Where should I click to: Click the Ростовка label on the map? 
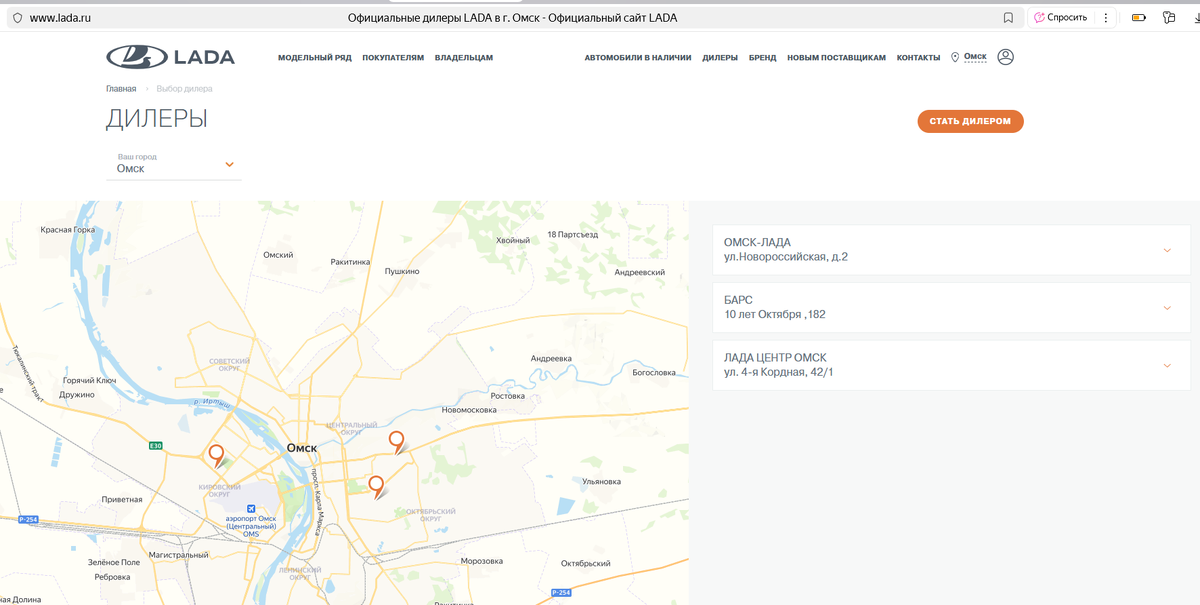click(x=508, y=395)
